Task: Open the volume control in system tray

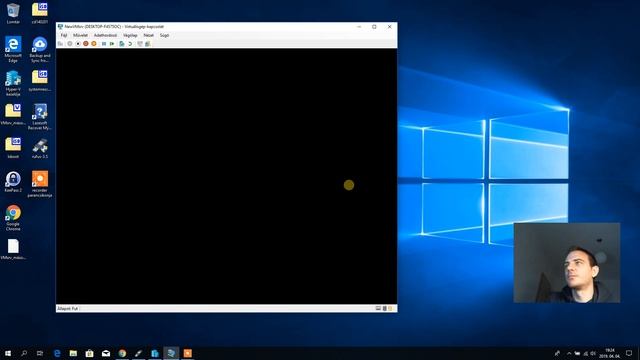Action: point(593,353)
